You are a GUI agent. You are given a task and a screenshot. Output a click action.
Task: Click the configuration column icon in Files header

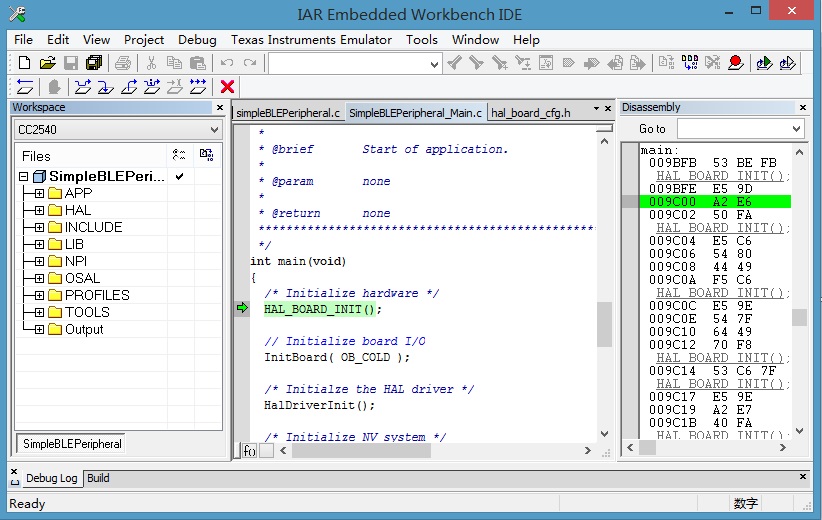[x=179, y=155]
